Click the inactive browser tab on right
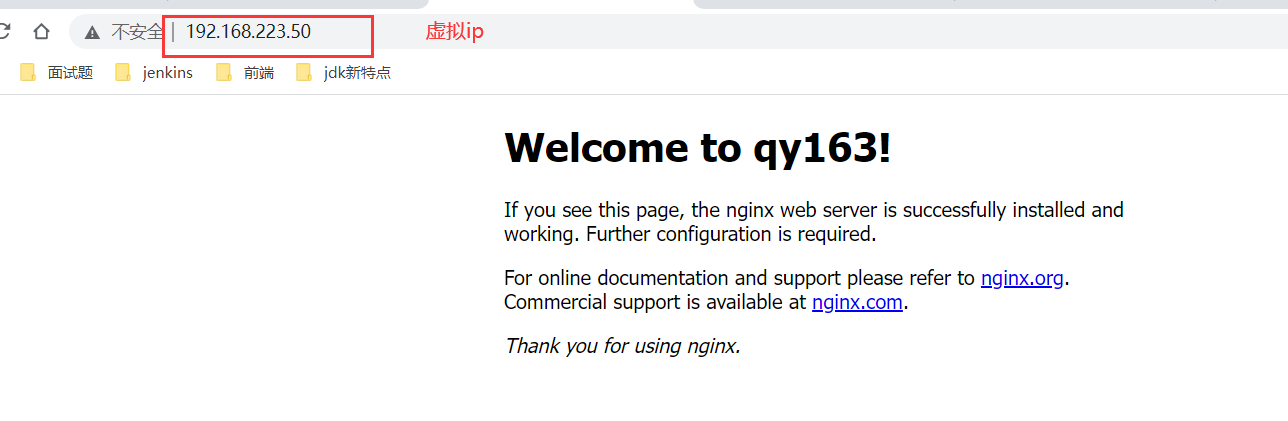1288x421 pixels. pyautogui.click(x=990, y=4)
